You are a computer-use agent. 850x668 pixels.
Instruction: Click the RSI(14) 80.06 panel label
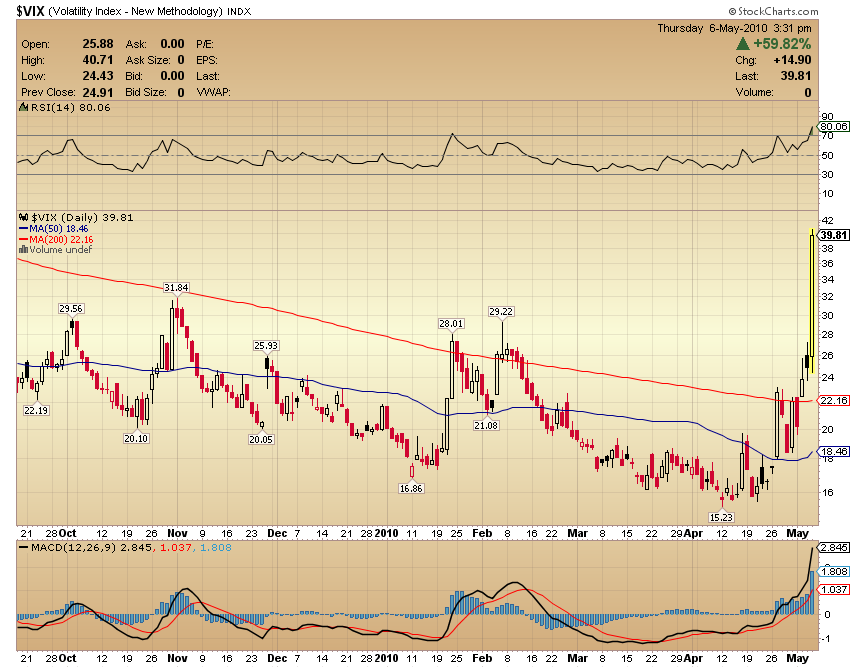(x=70, y=107)
